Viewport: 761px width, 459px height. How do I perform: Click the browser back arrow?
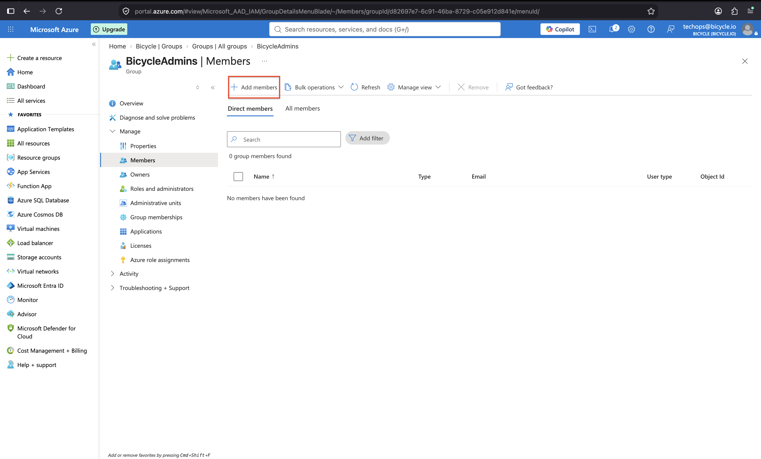coord(27,11)
